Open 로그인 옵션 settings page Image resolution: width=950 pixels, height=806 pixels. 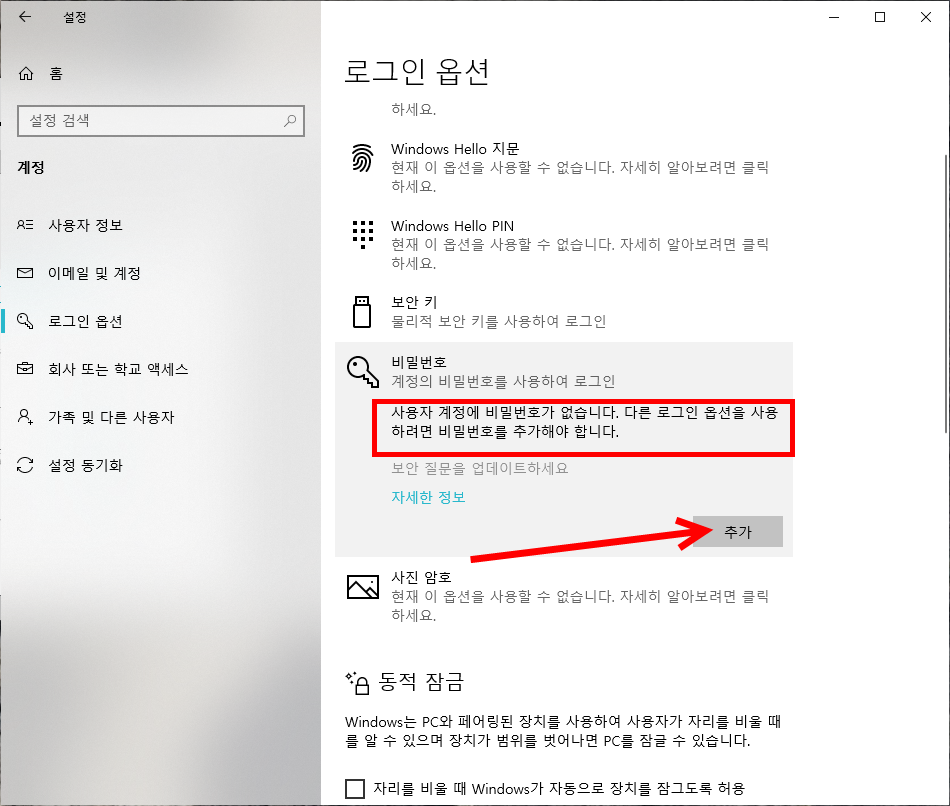pos(85,321)
